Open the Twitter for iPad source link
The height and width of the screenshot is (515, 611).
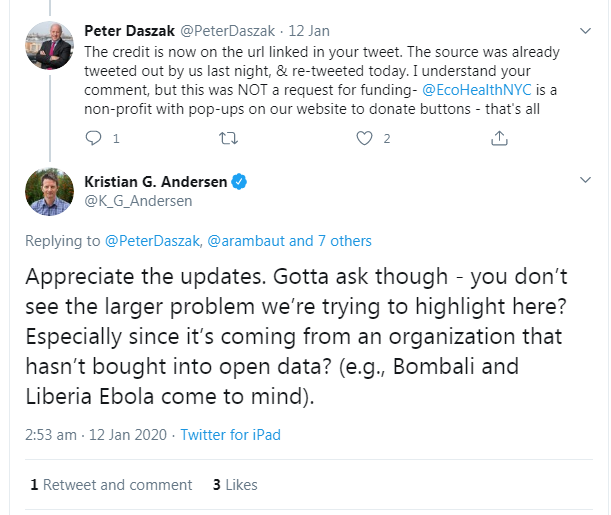[x=230, y=435]
